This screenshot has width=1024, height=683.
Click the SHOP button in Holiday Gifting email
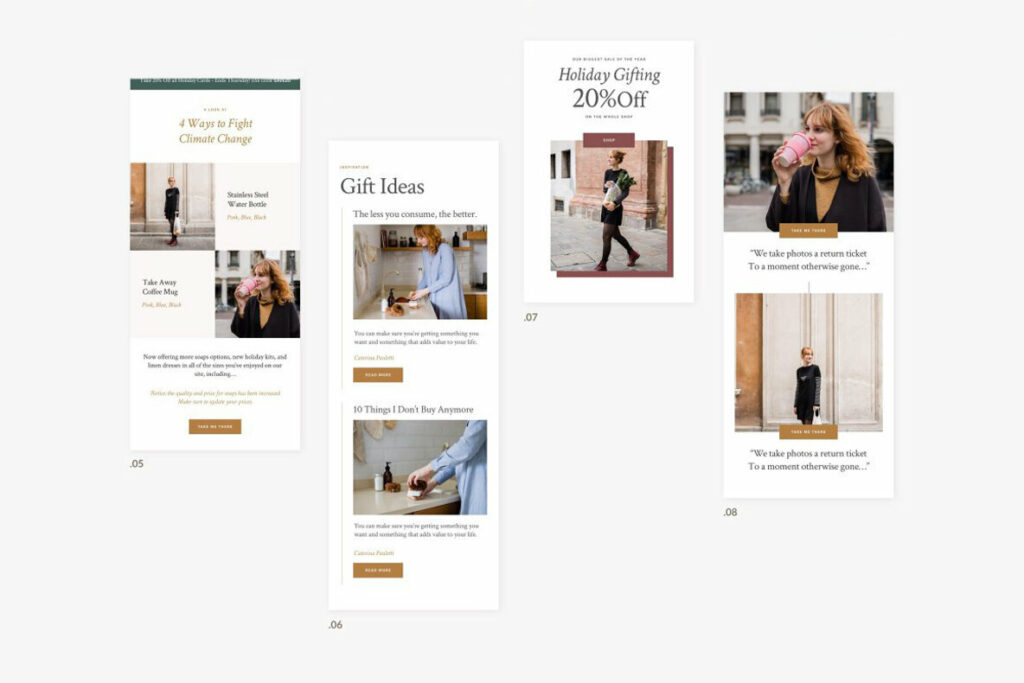[608, 140]
